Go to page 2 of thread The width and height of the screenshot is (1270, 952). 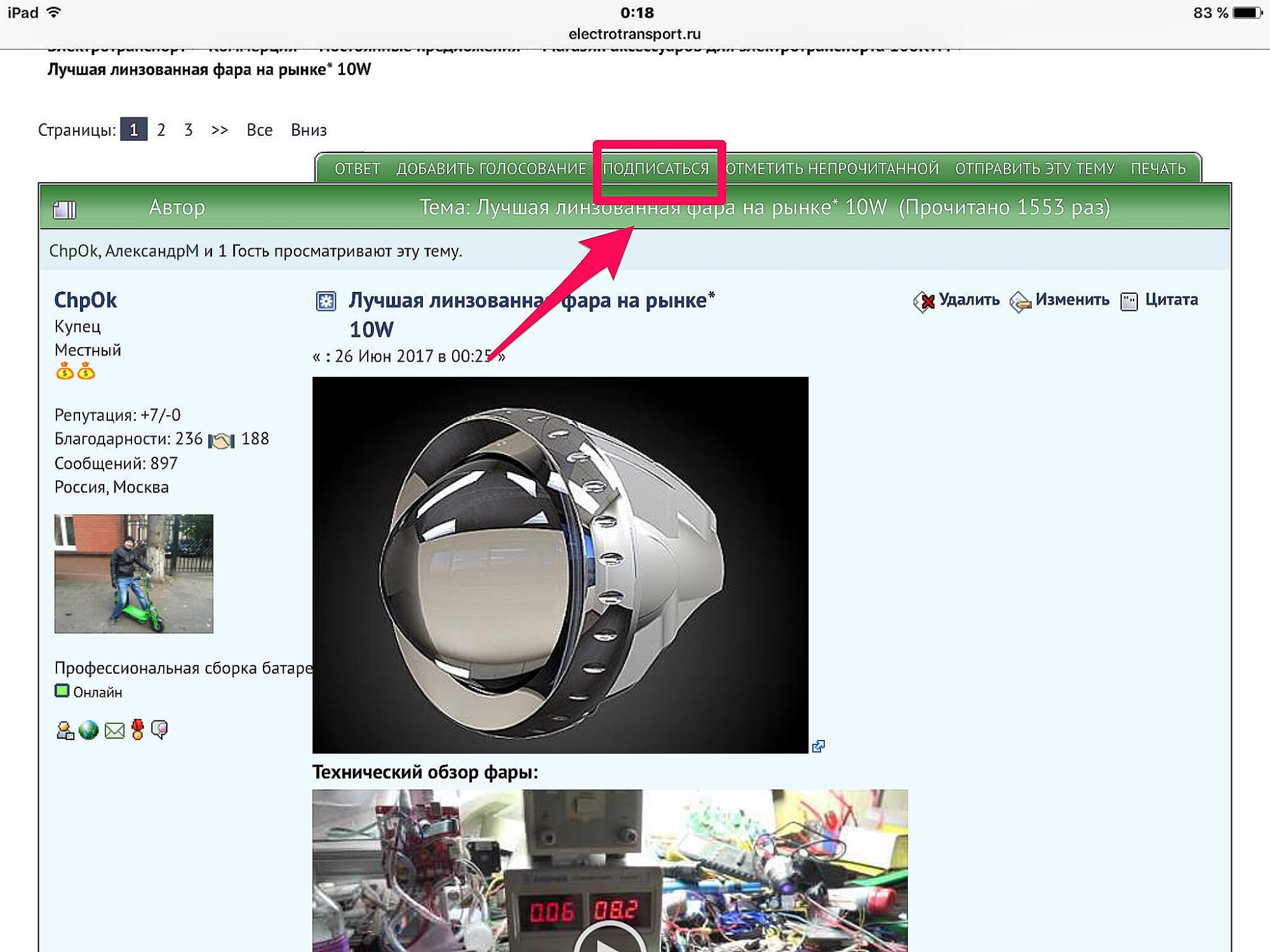pos(161,130)
